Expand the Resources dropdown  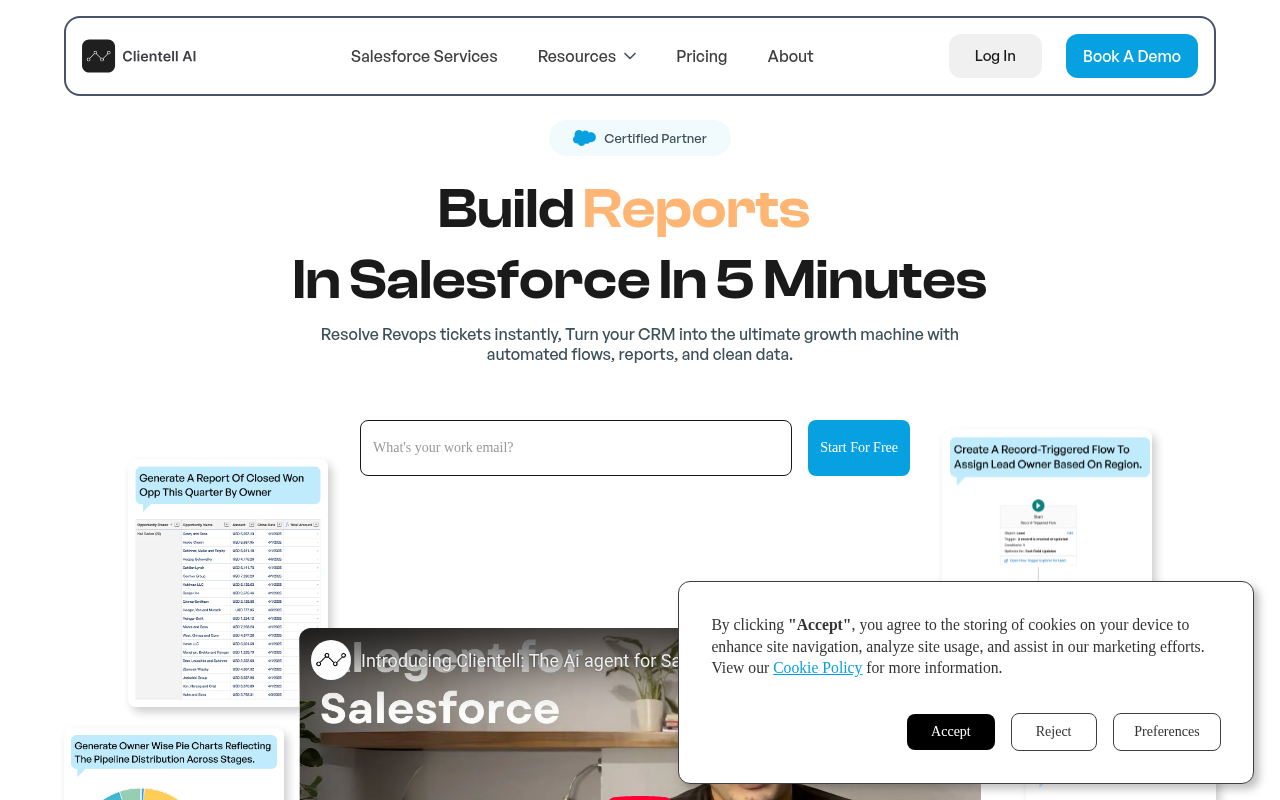pyautogui.click(x=587, y=56)
